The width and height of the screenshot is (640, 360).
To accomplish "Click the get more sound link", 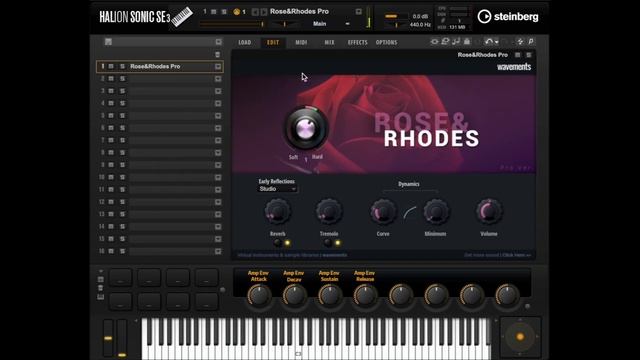I will [x=498, y=255].
